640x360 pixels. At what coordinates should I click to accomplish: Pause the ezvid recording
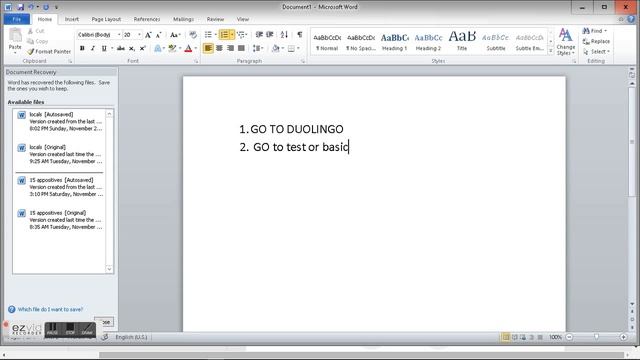52,329
